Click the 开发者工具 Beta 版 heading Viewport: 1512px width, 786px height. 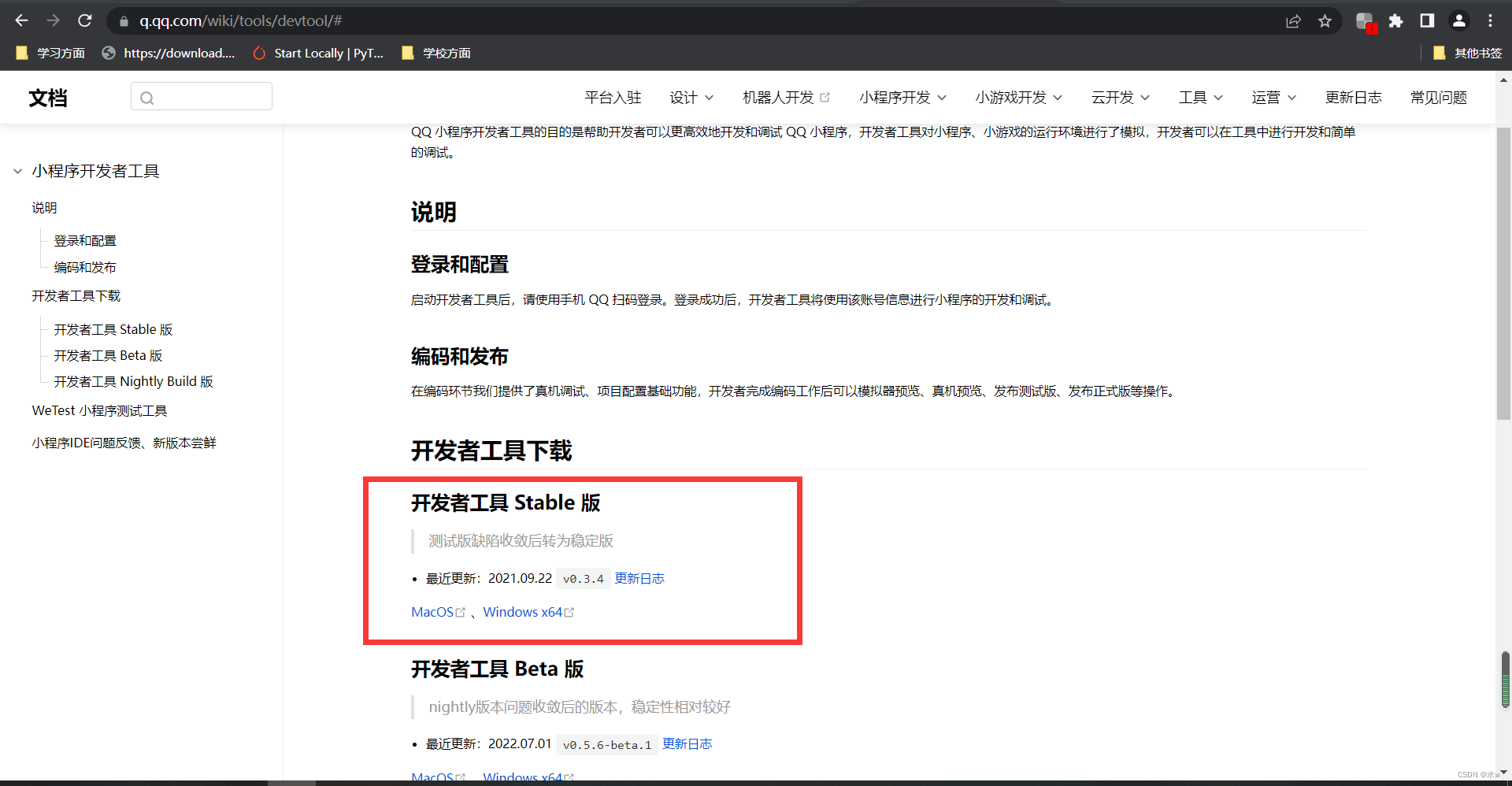pos(498,669)
